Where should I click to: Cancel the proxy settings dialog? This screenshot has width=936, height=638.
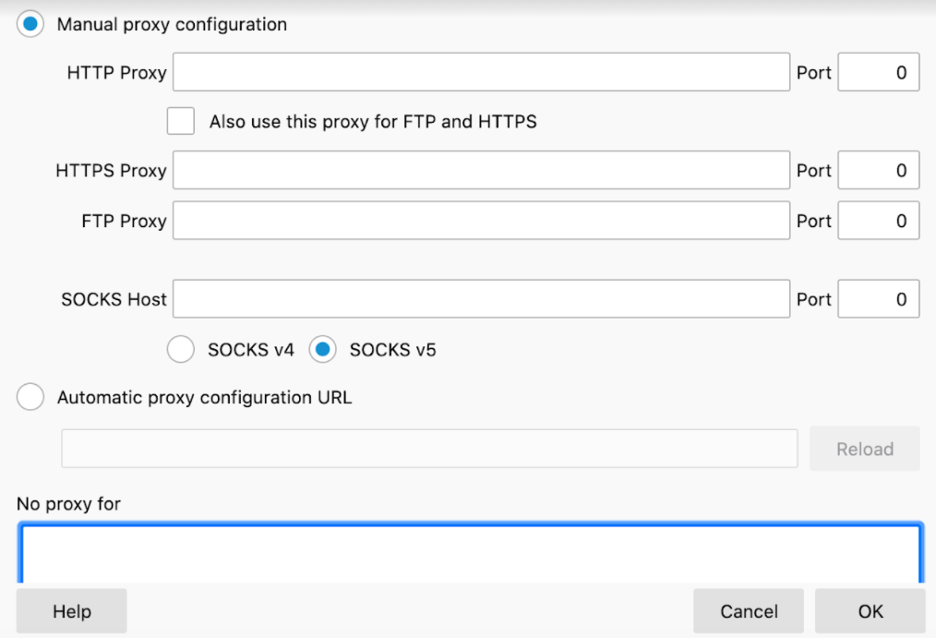(x=749, y=611)
